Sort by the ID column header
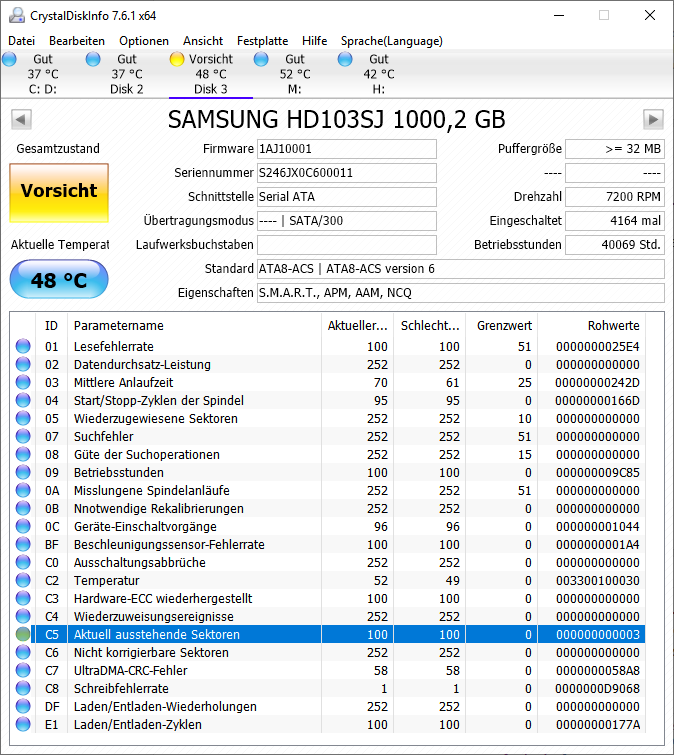The height and width of the screenshot is (755, 674). pos(52,325)
